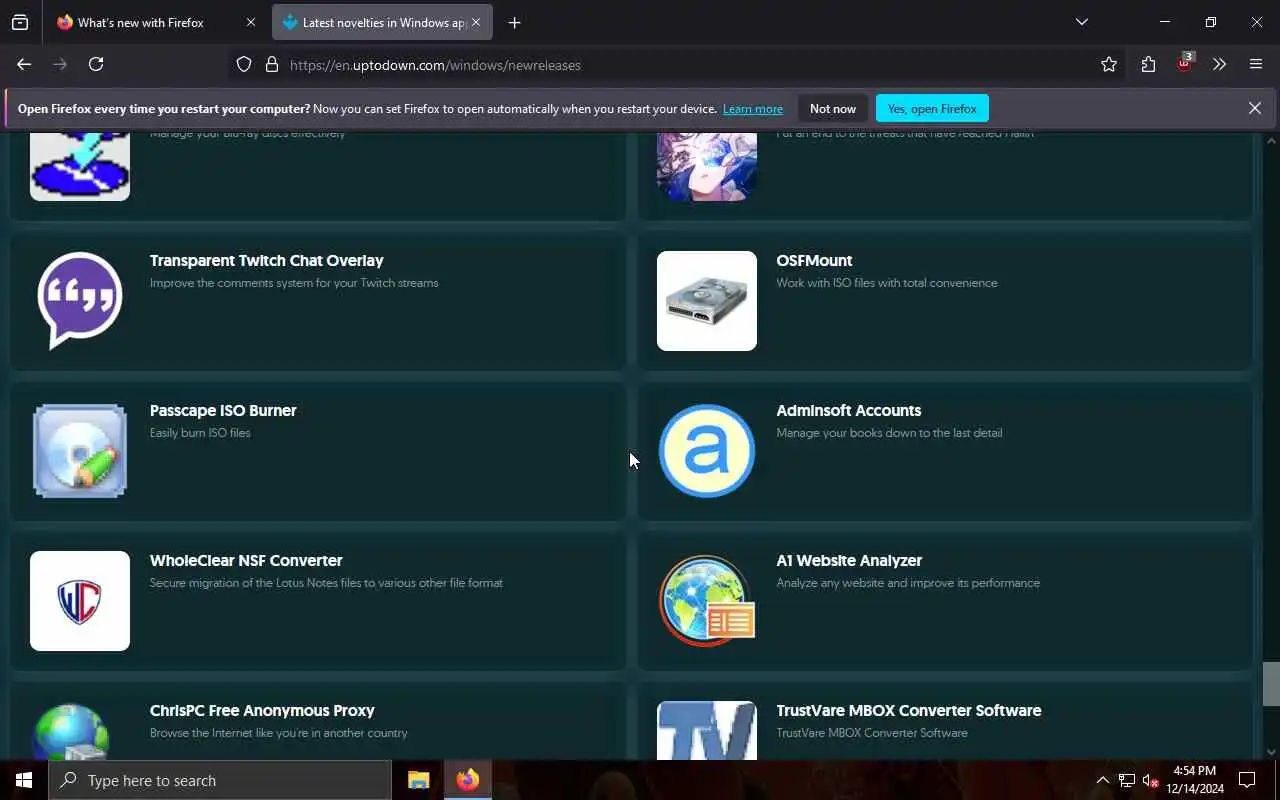This screenshot has height=800, width=1280.
Task: Open the Windows notification center
Action: 1247,780
